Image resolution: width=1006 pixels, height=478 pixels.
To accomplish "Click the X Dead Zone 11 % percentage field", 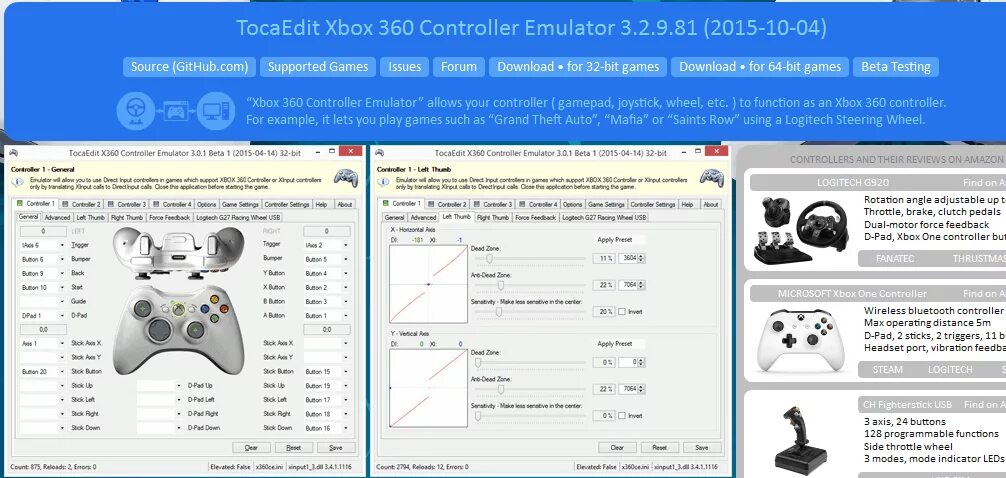I will [604, 258].
